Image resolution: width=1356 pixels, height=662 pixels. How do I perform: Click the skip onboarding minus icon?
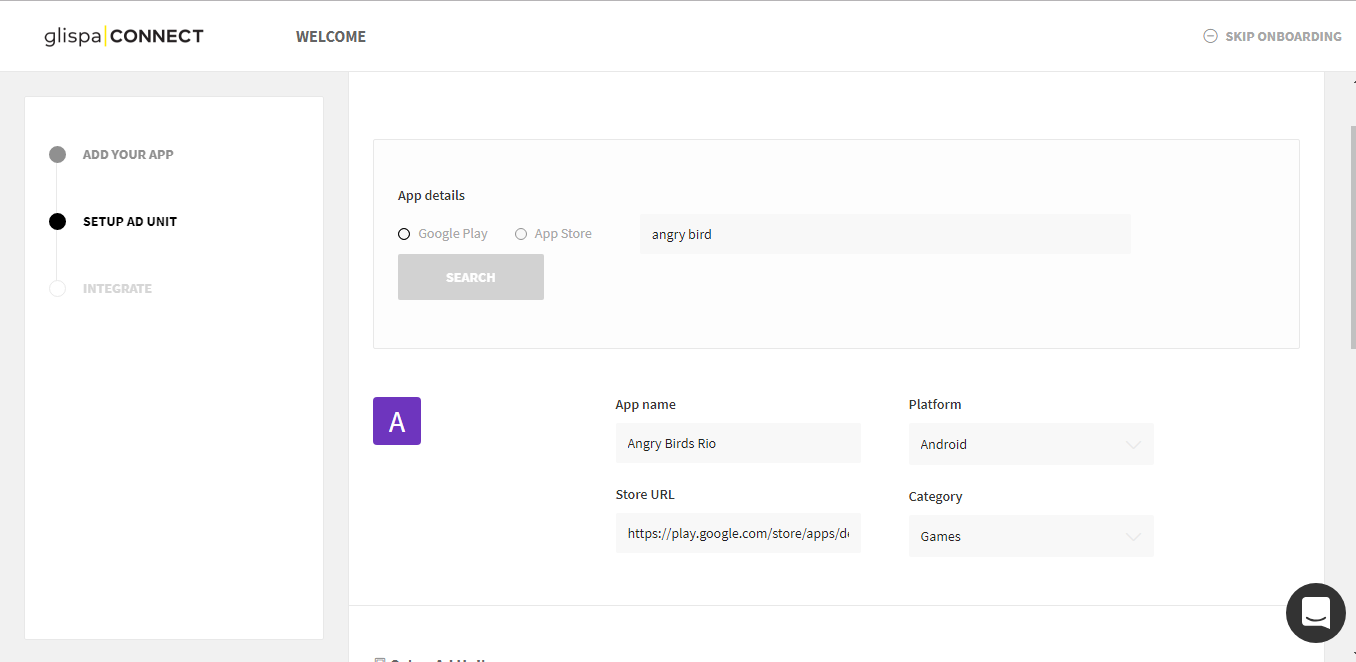[x=1210, y=37]
